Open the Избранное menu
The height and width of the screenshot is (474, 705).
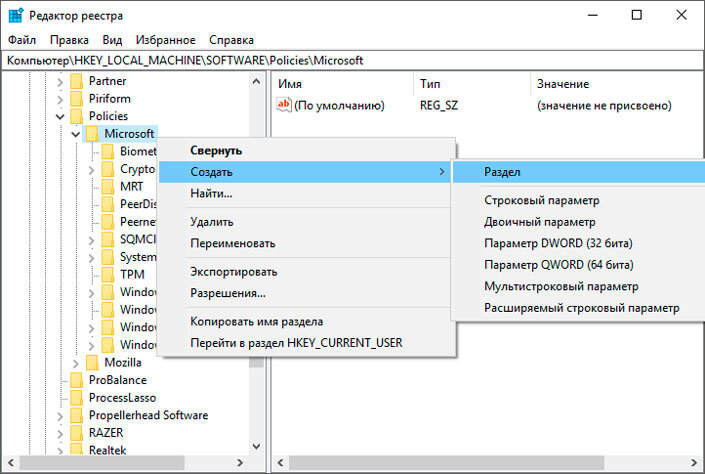(x=165, y=40)
